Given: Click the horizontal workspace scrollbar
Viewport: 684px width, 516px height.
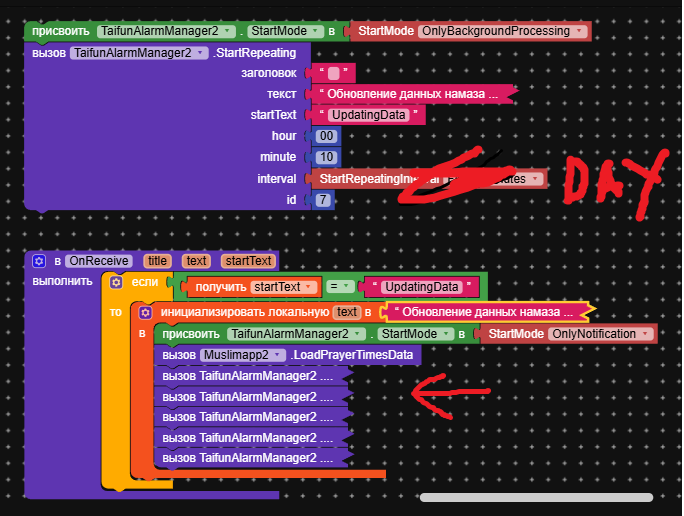Looking at the screenshot, I should click(536, 497).
